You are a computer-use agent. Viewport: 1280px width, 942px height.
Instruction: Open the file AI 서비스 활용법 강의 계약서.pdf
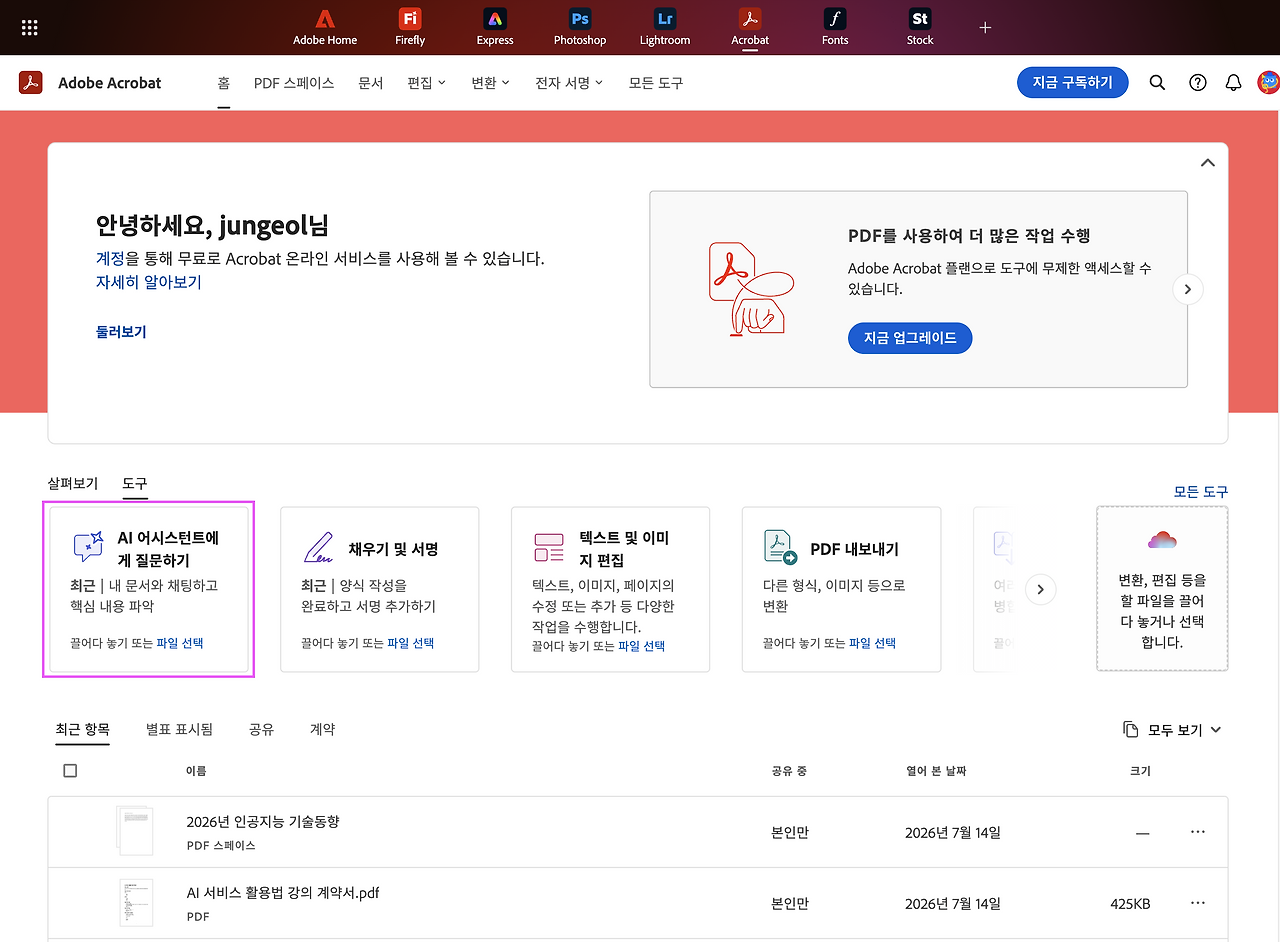tap(283, 893)
